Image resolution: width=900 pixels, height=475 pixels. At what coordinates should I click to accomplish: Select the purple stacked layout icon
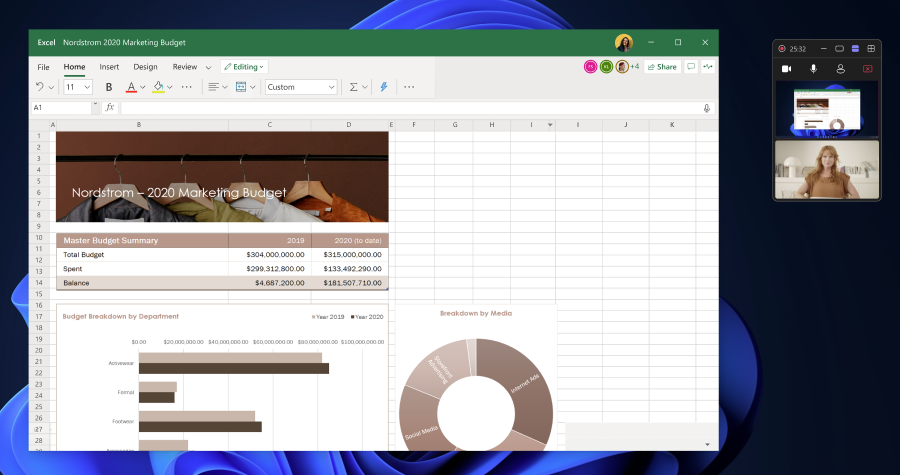(x=855, y=49)
